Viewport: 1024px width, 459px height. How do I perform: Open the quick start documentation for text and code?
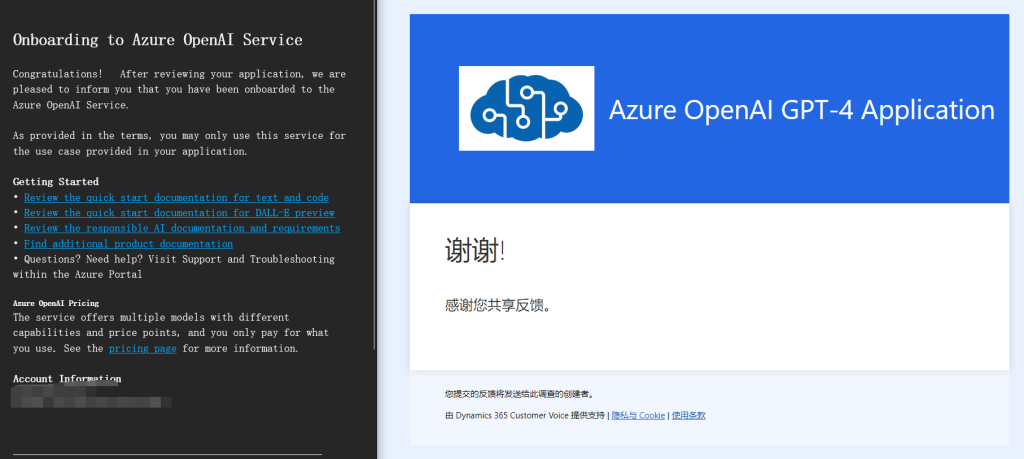(x=176, y=198)
